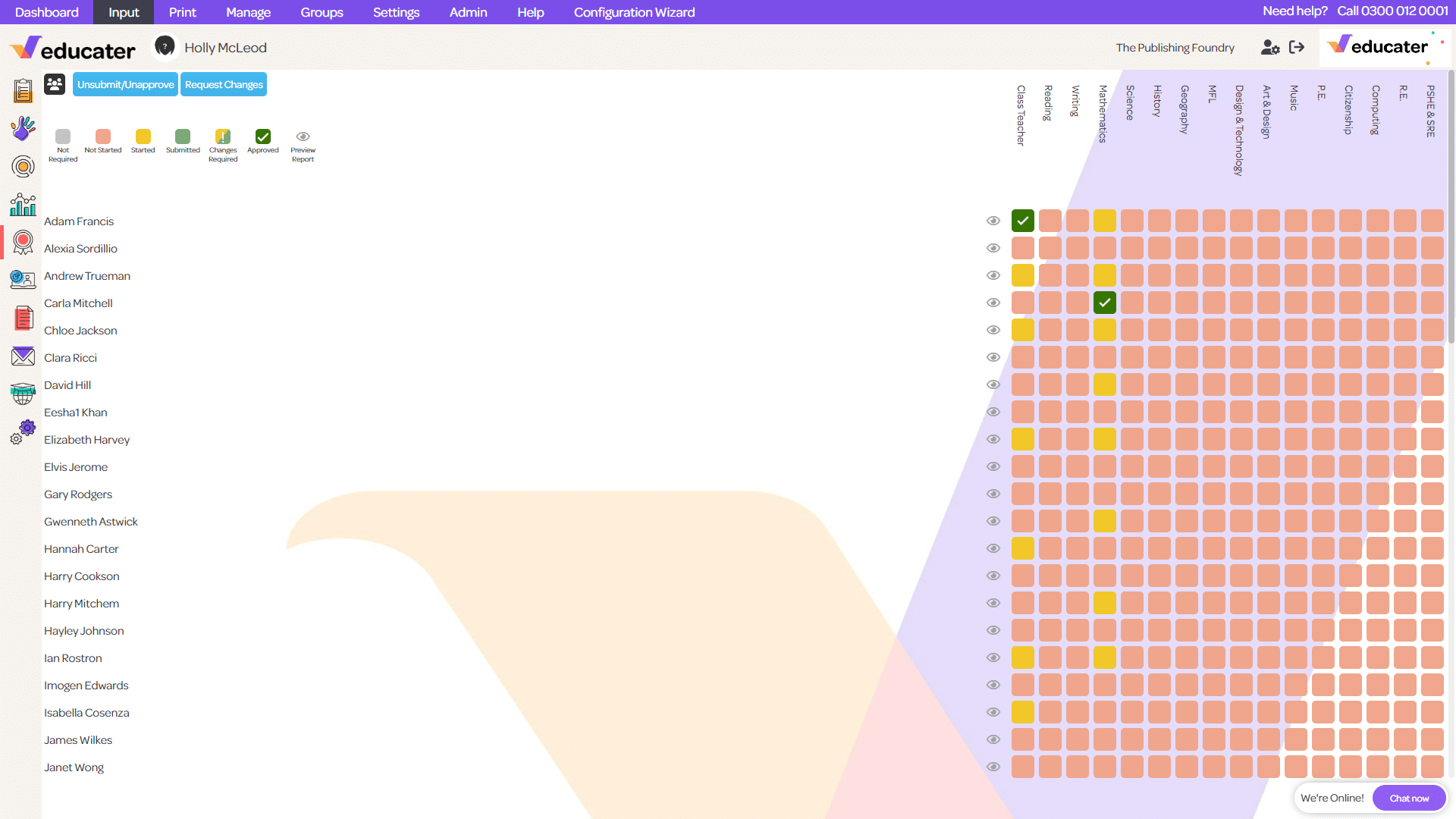1456x819 pixels.
Task: Click the Holly McLeod user name
Action: [x=225, y=47]
